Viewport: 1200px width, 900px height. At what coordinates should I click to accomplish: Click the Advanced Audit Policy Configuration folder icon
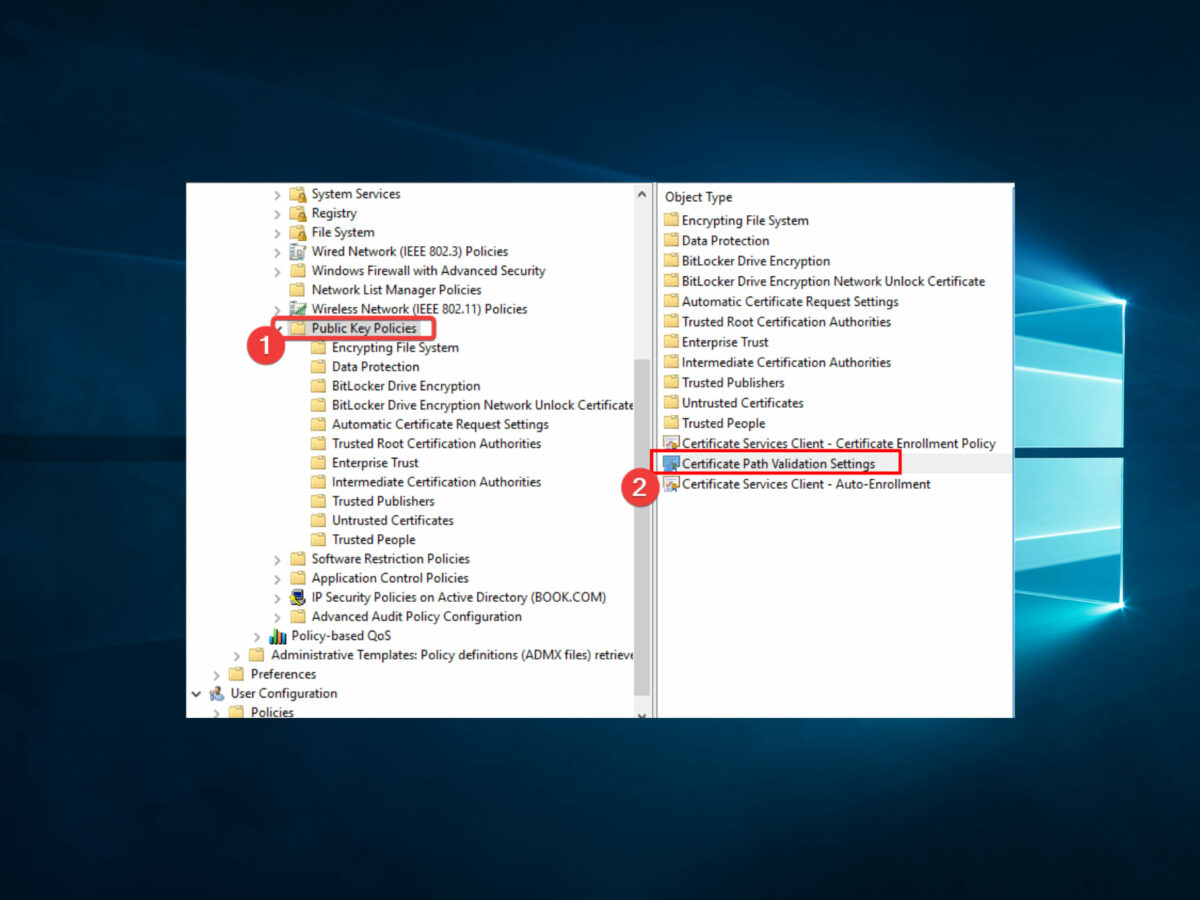point(297,617)
